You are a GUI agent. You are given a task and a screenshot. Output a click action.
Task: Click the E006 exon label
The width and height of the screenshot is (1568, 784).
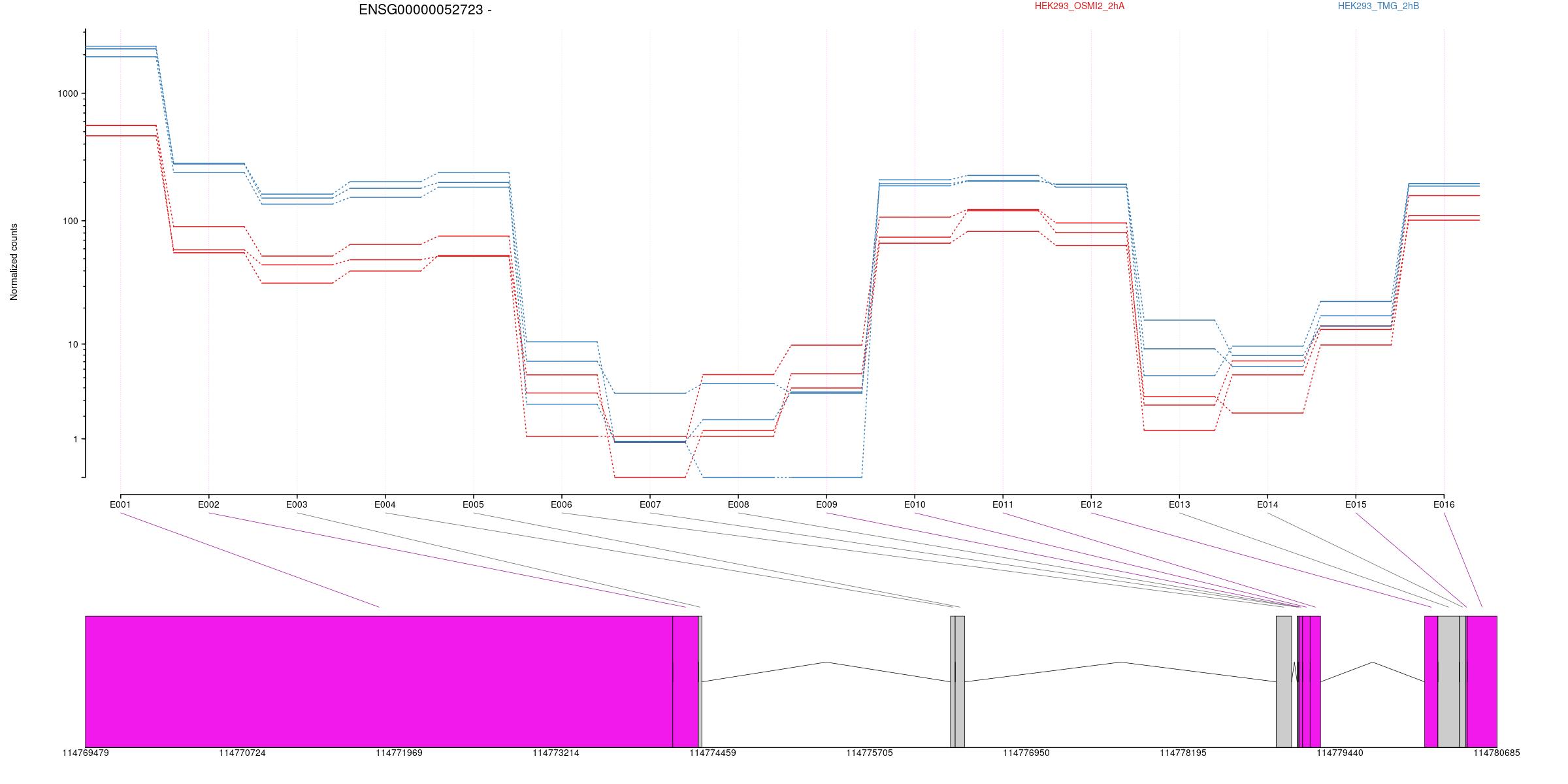[x=561, y=504]
